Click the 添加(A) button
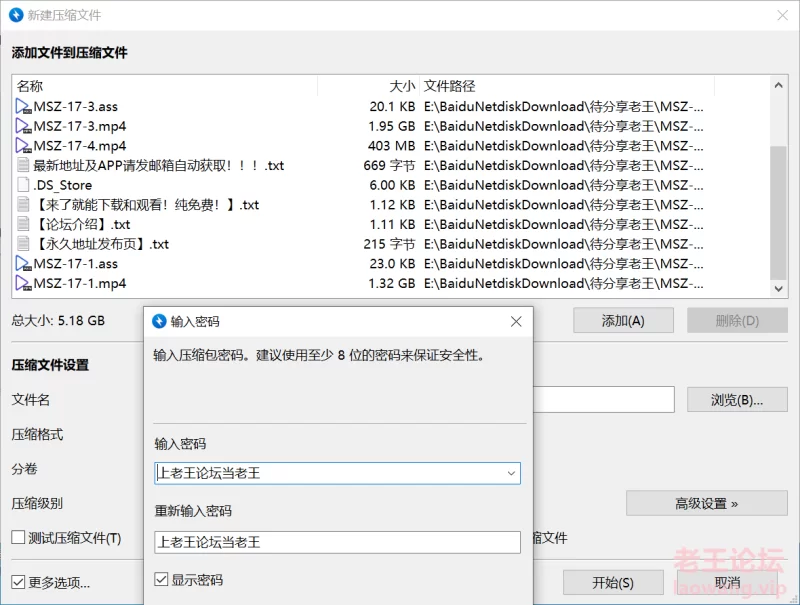The width and height of the screenshot is (800, 605). pos(623,320)
